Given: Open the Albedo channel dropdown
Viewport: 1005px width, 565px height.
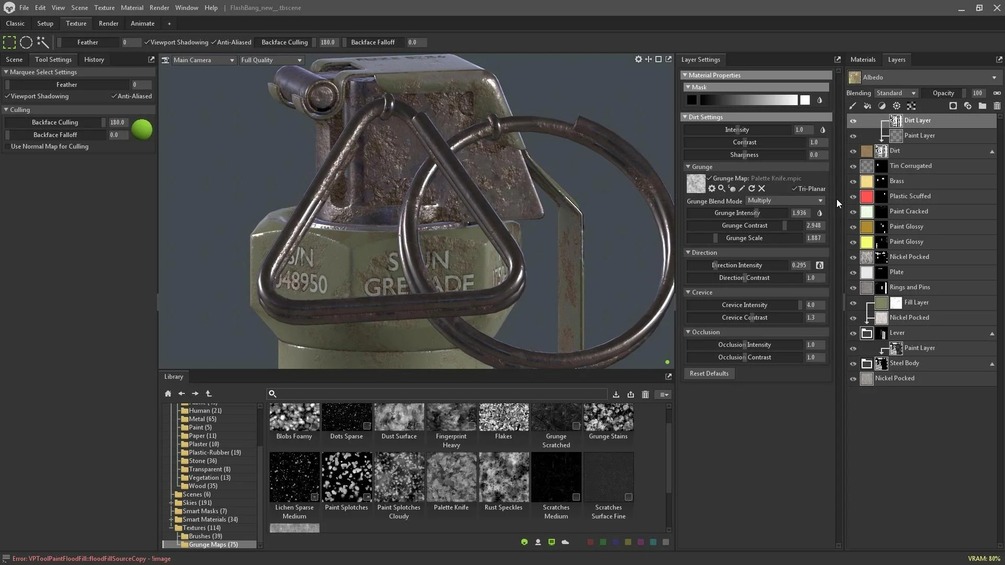Looking at the screenshot, I should [923, 78].
